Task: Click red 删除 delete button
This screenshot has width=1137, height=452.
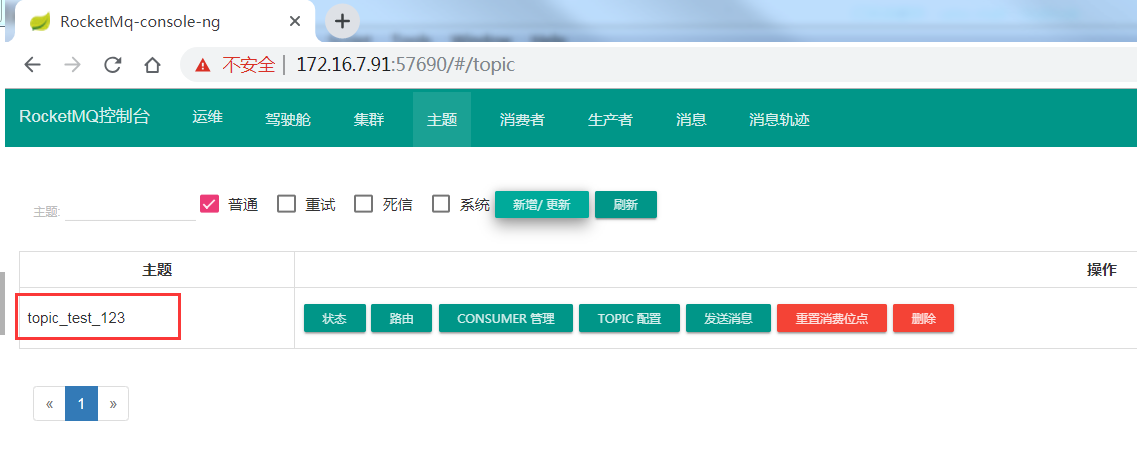Action: [x=924, y=319]
